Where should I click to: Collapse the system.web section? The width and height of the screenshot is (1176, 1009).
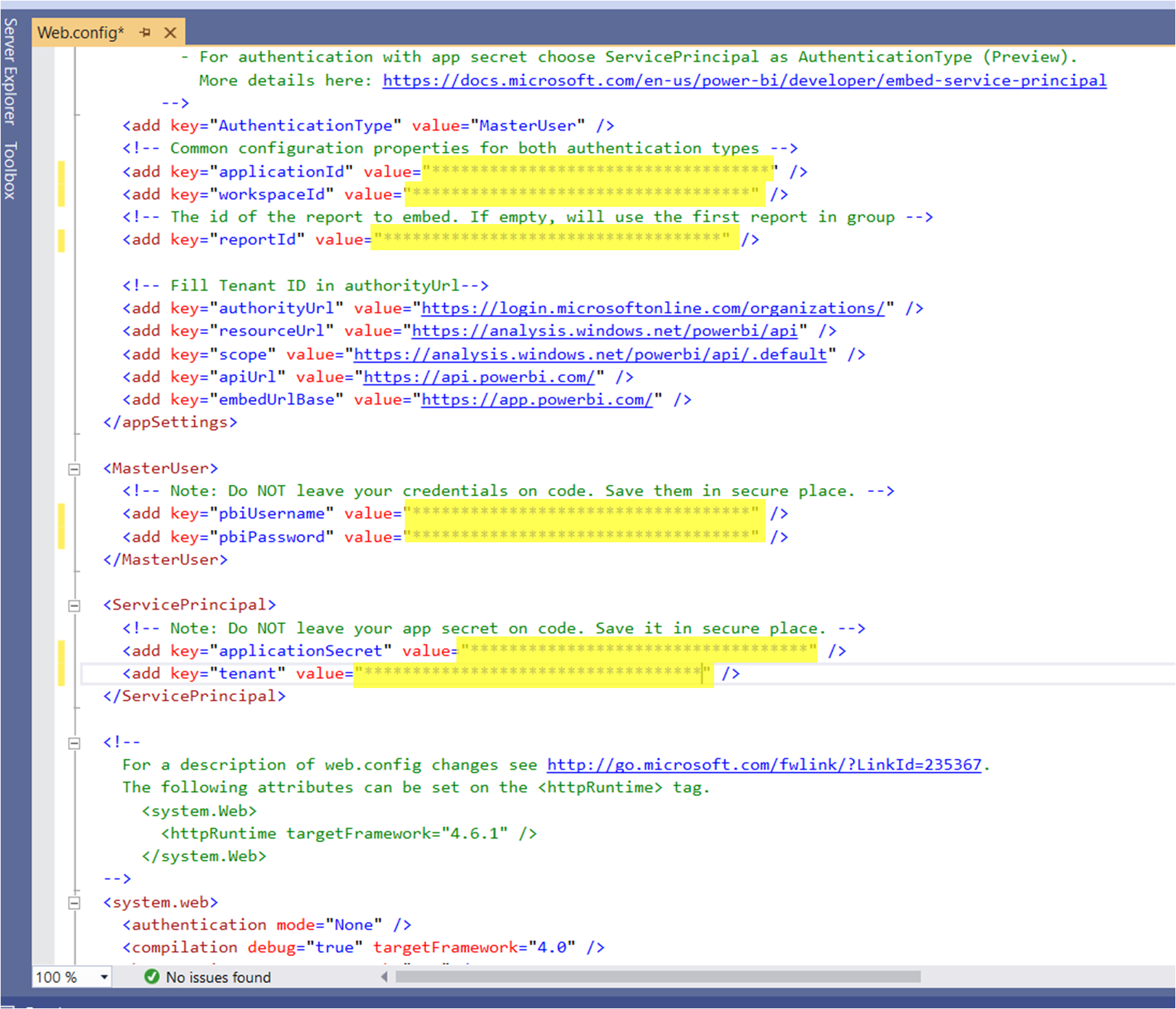click(74, 903)
